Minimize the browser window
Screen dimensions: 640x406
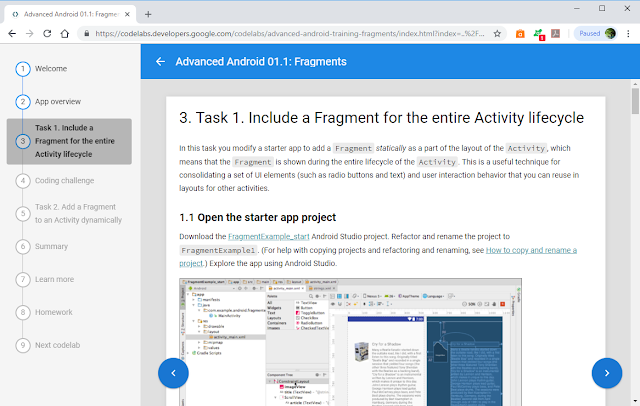point(577,8)
